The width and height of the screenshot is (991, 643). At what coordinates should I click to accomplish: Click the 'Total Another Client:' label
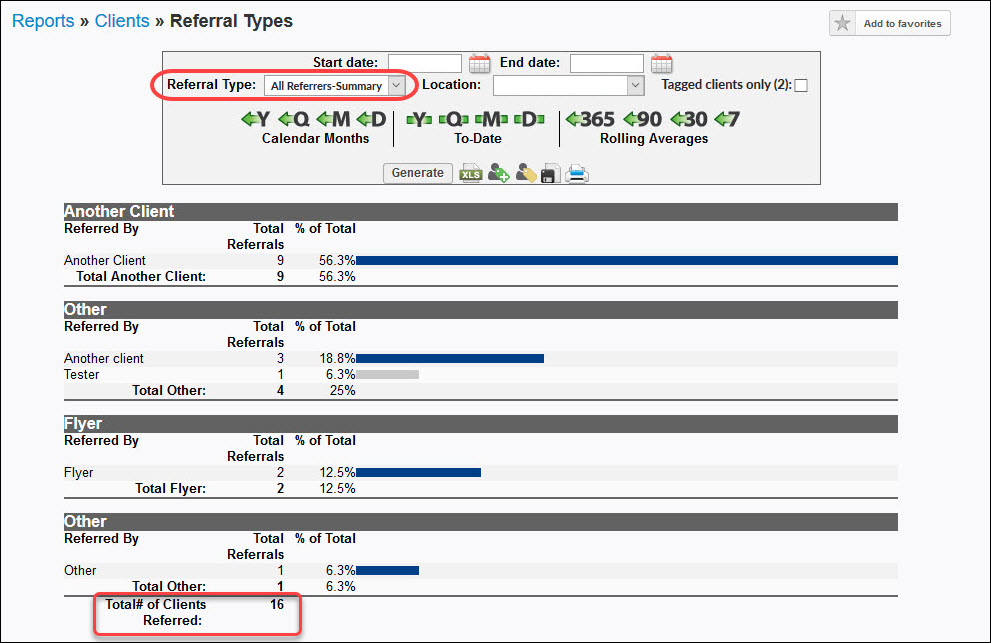point(141,276)
